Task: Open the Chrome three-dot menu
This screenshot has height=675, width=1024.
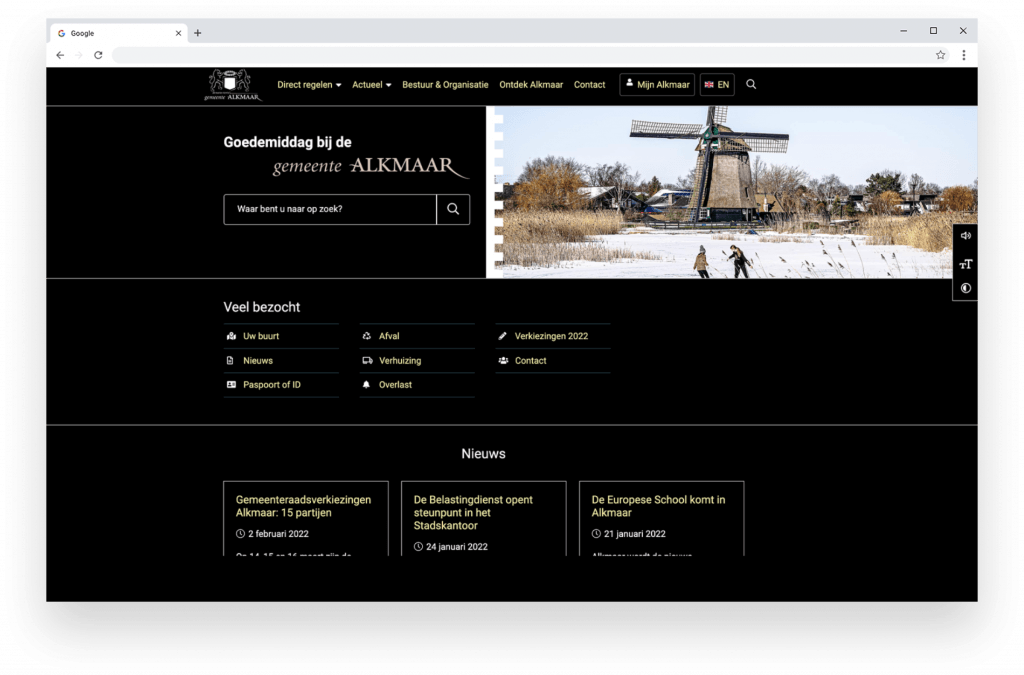Action: (964, 55)
